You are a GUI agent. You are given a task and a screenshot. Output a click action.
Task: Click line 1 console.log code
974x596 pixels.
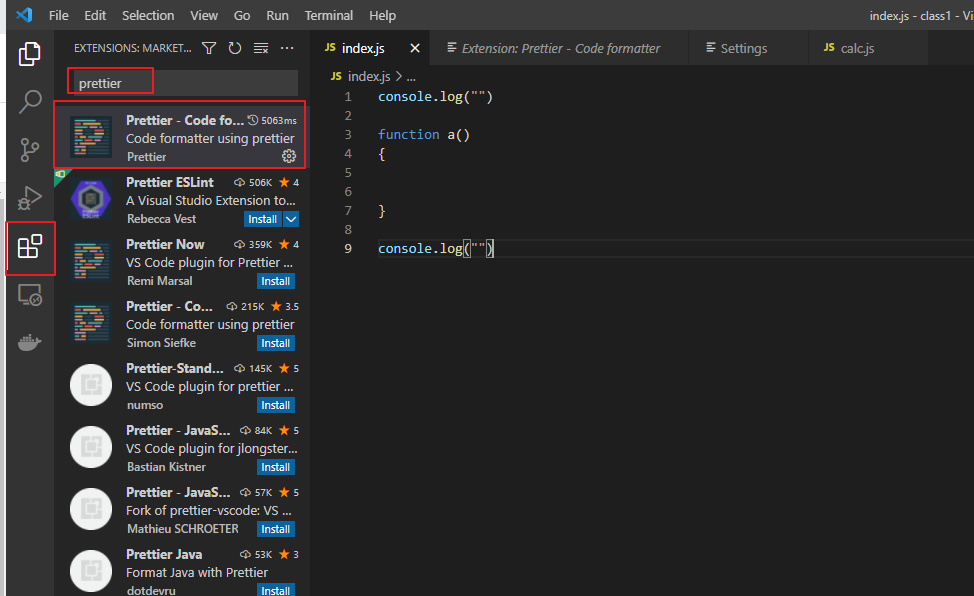click(435, 96)
